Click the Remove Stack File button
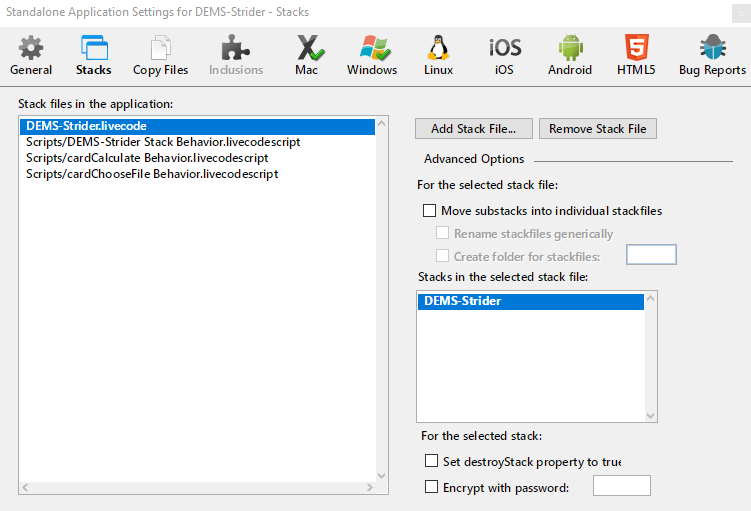This screenshot has height=511, width=751. 598,129
